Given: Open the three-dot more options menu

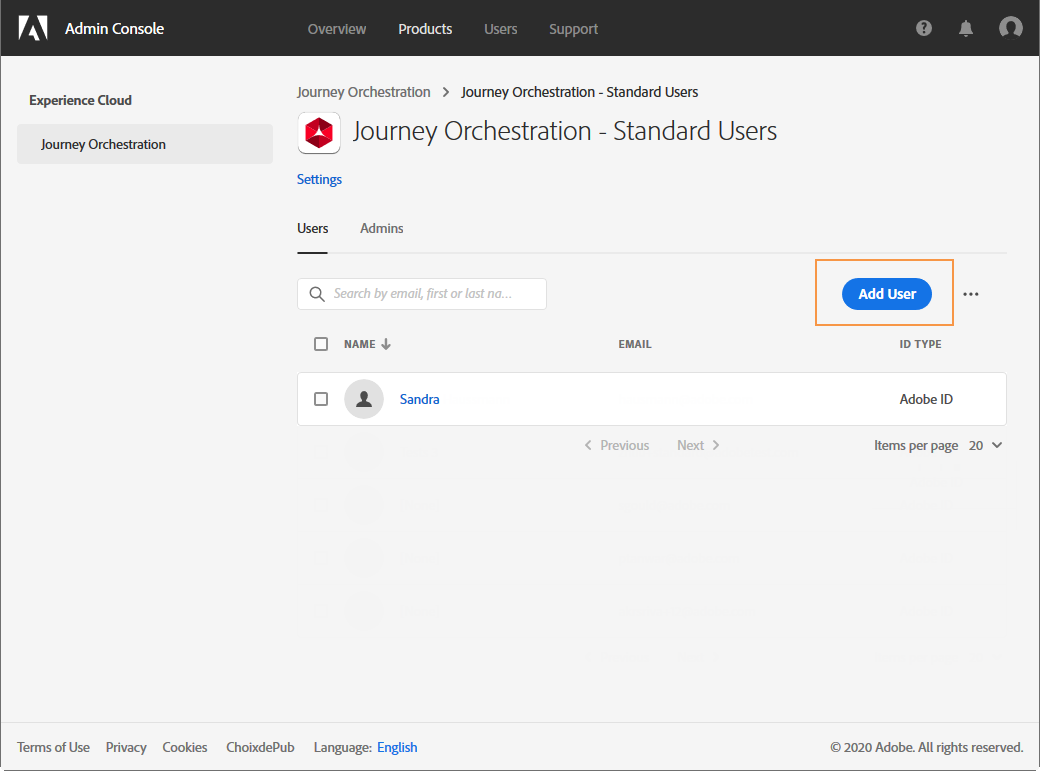Looking at the screenshot, I should click(971, 294).
